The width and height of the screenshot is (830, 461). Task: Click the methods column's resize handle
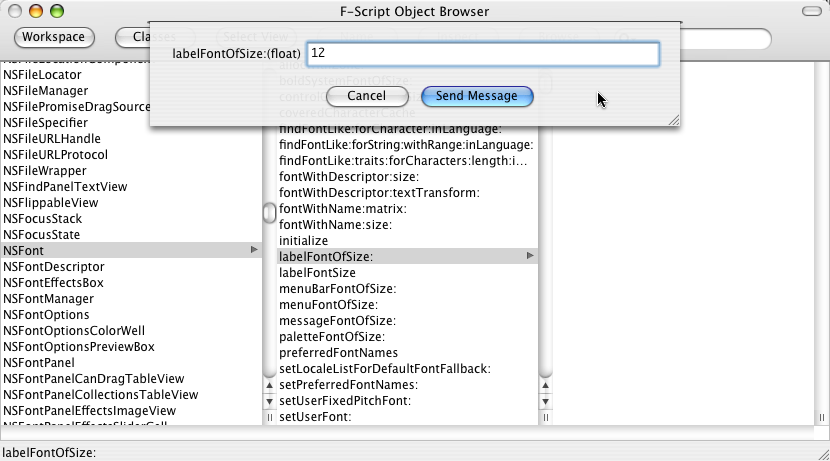tap(545, 416)
